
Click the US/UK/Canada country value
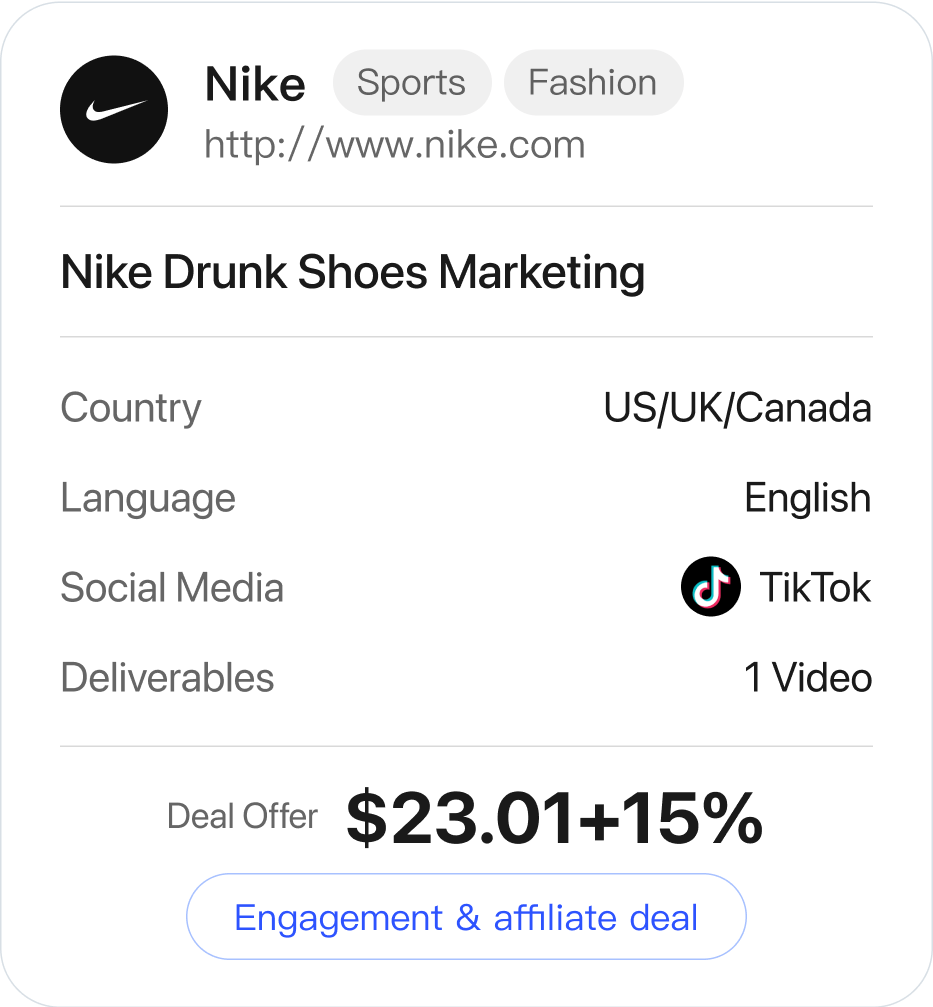click(737, 408)
